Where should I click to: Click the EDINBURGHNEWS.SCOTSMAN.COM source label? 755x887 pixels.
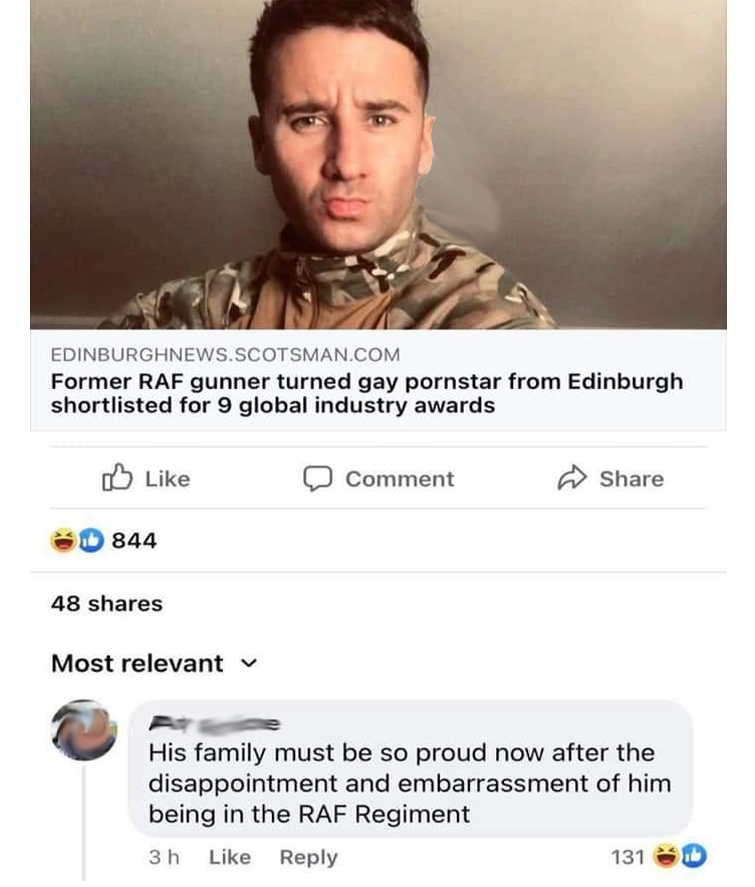225,354
